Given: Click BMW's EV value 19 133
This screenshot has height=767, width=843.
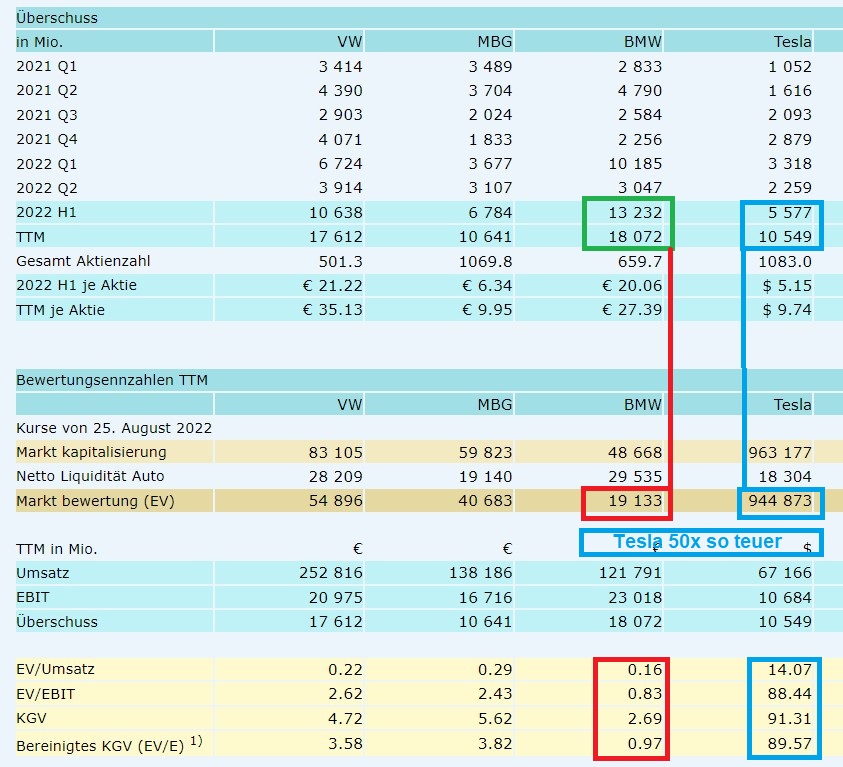Looking at the screenshot, I should point(635,500).
